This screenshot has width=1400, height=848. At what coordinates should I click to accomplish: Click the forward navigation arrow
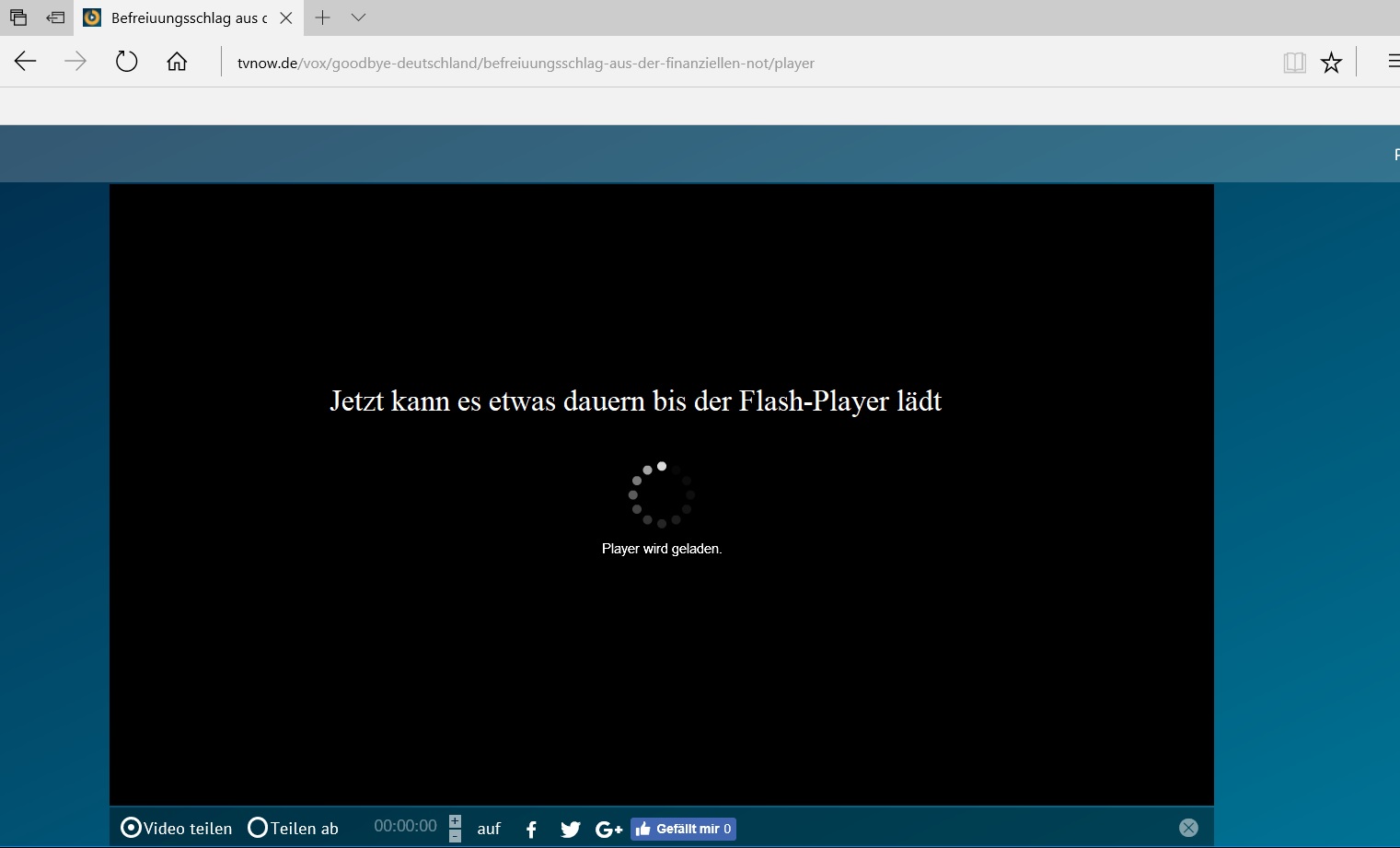[x=75, y=62]
